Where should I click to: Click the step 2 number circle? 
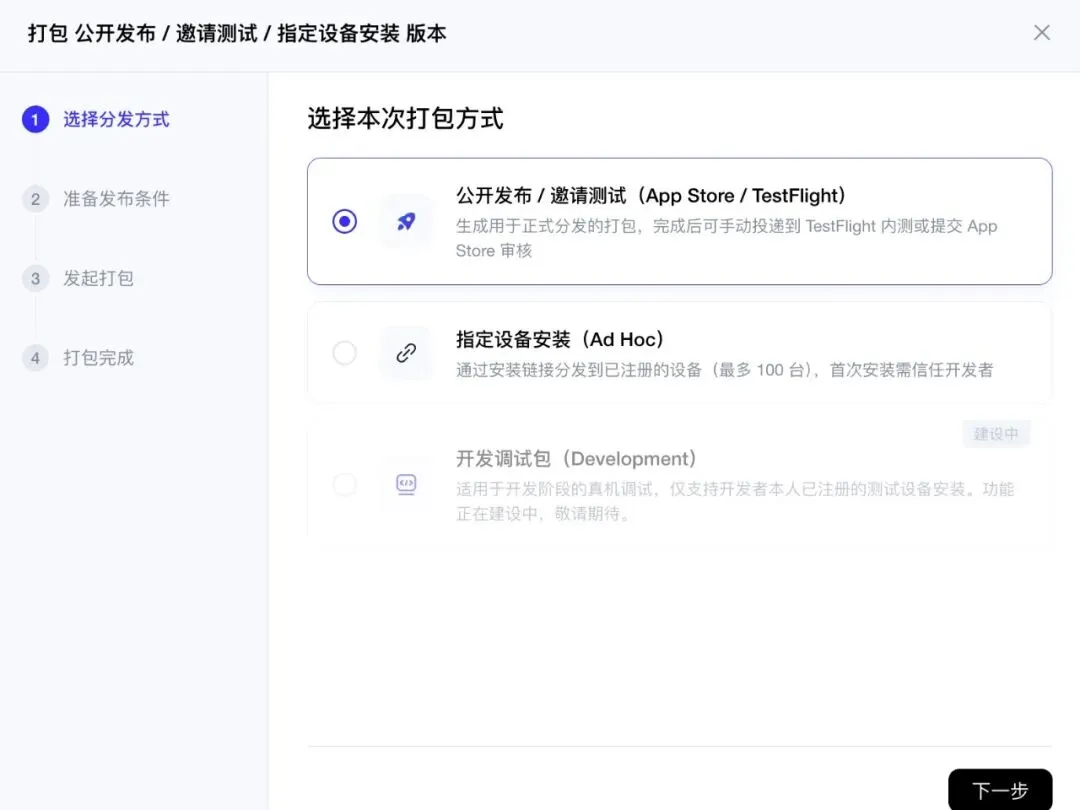pos(35,199)
